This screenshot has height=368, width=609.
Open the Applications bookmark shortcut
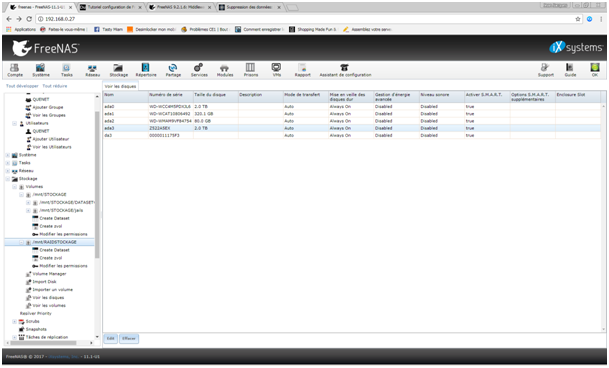tap(21, 29)
